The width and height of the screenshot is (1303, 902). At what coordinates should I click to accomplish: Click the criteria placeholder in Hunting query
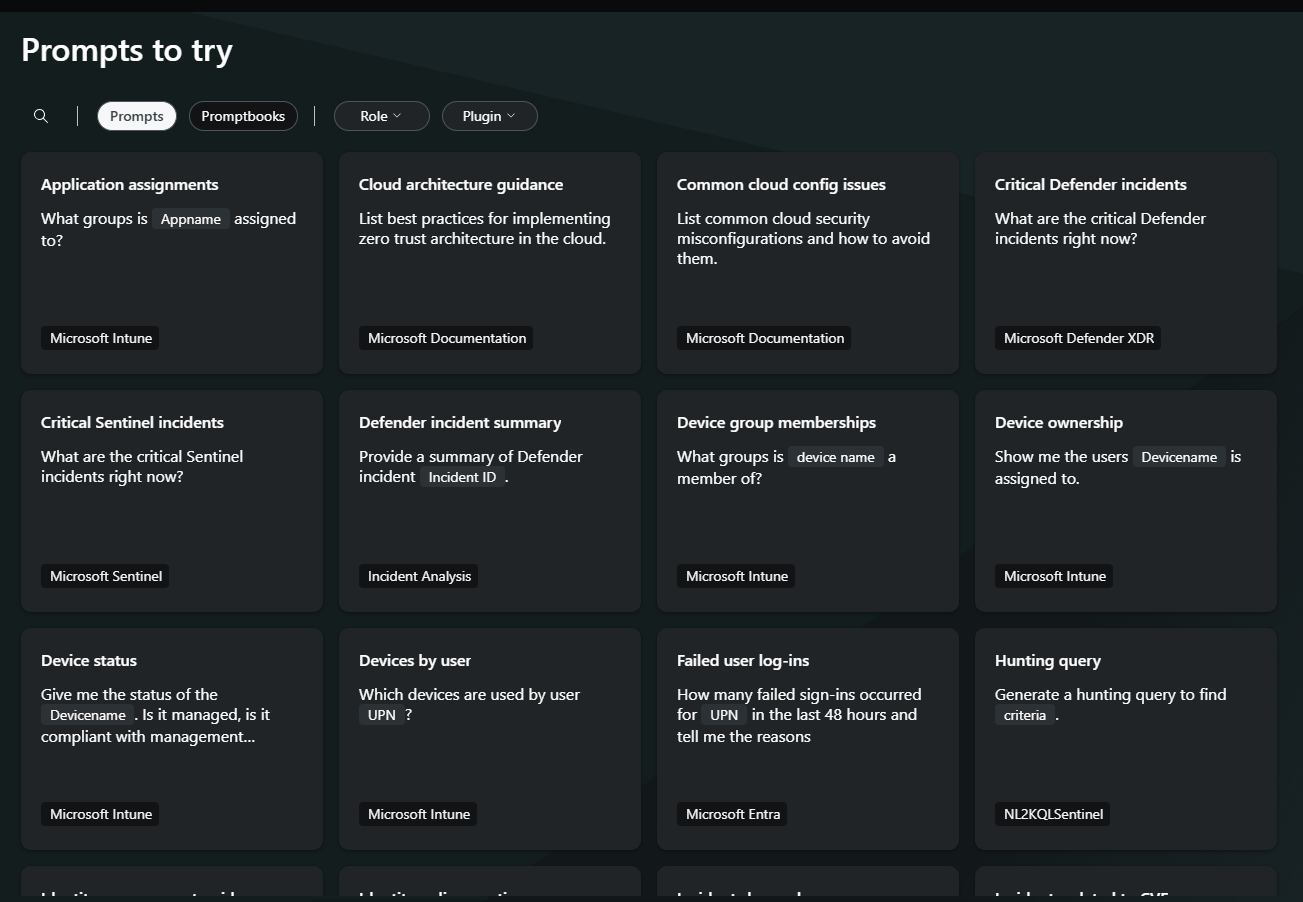point(1025,715)
